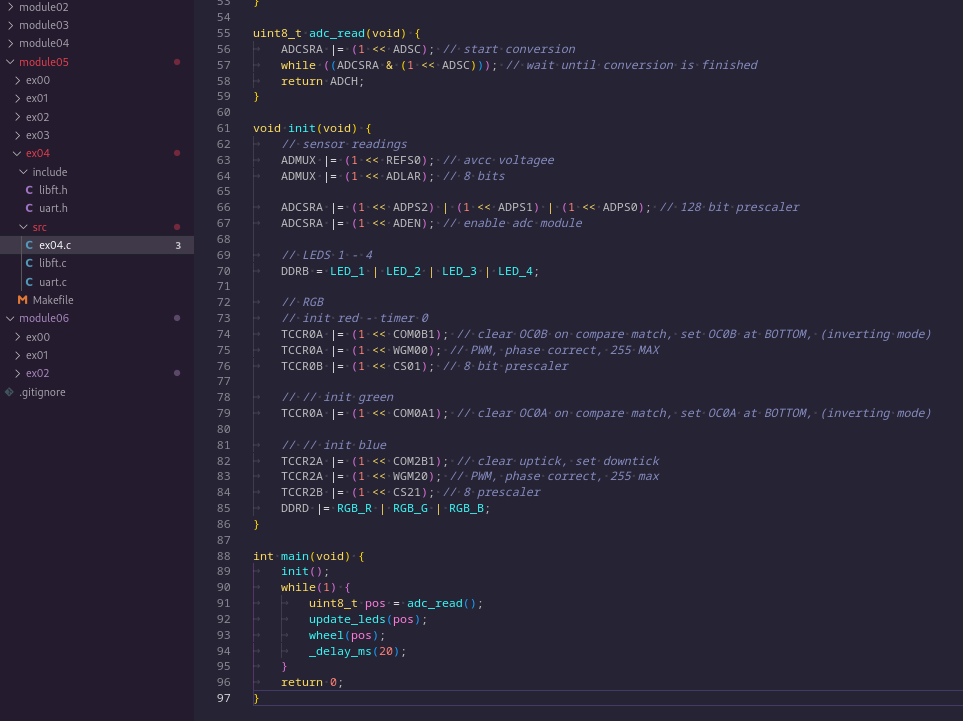963x721 pixels.
Task: Click line number 97 in the gutter
Action: tap(224, 698)
